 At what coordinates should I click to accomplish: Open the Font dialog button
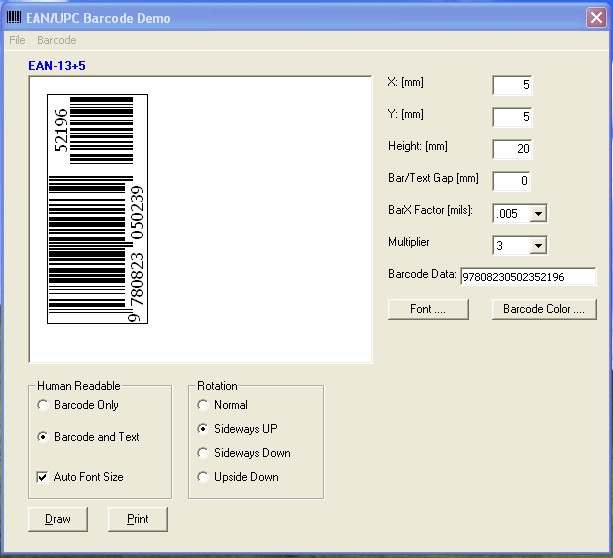click(428, 309)
